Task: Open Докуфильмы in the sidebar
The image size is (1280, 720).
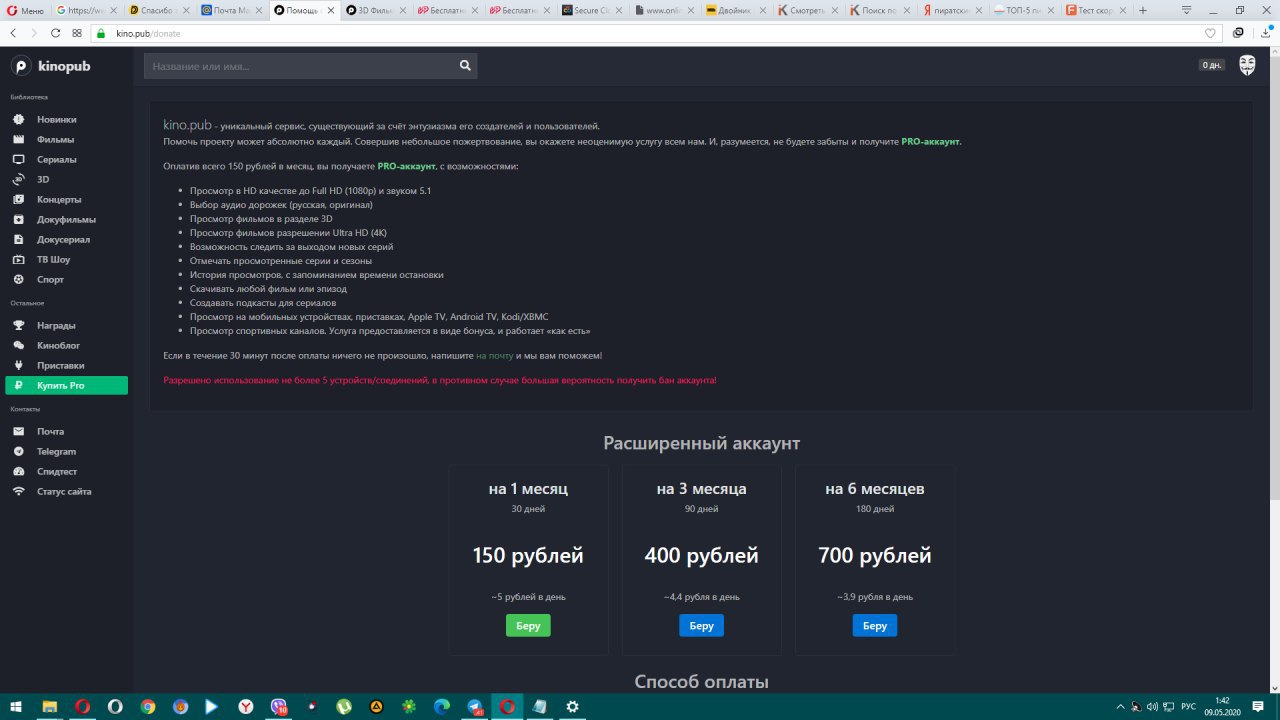Action: click(67, 219)
